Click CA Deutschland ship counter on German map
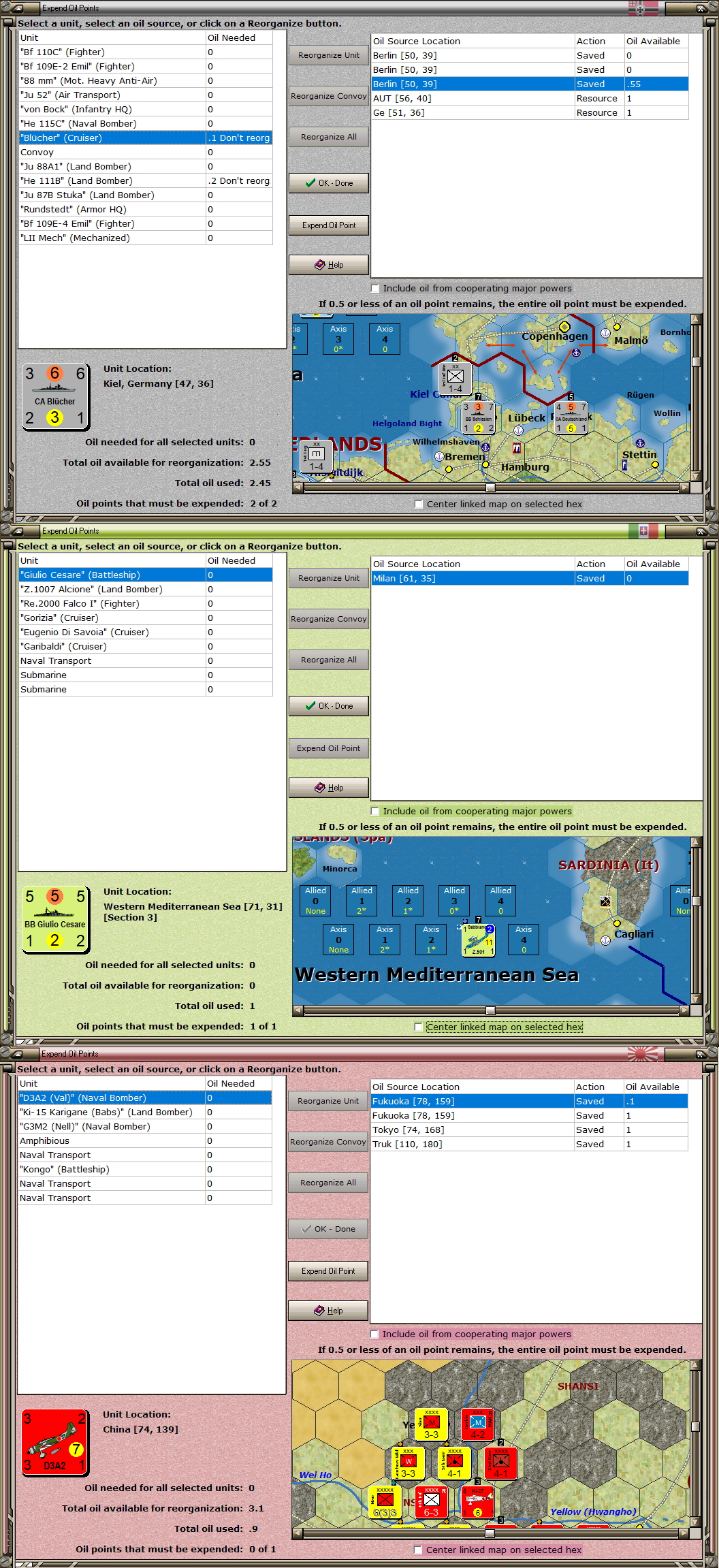Image resolution: width=719 pixels, height=1568 pixels. pyautogui.click(x=571, y=417)
